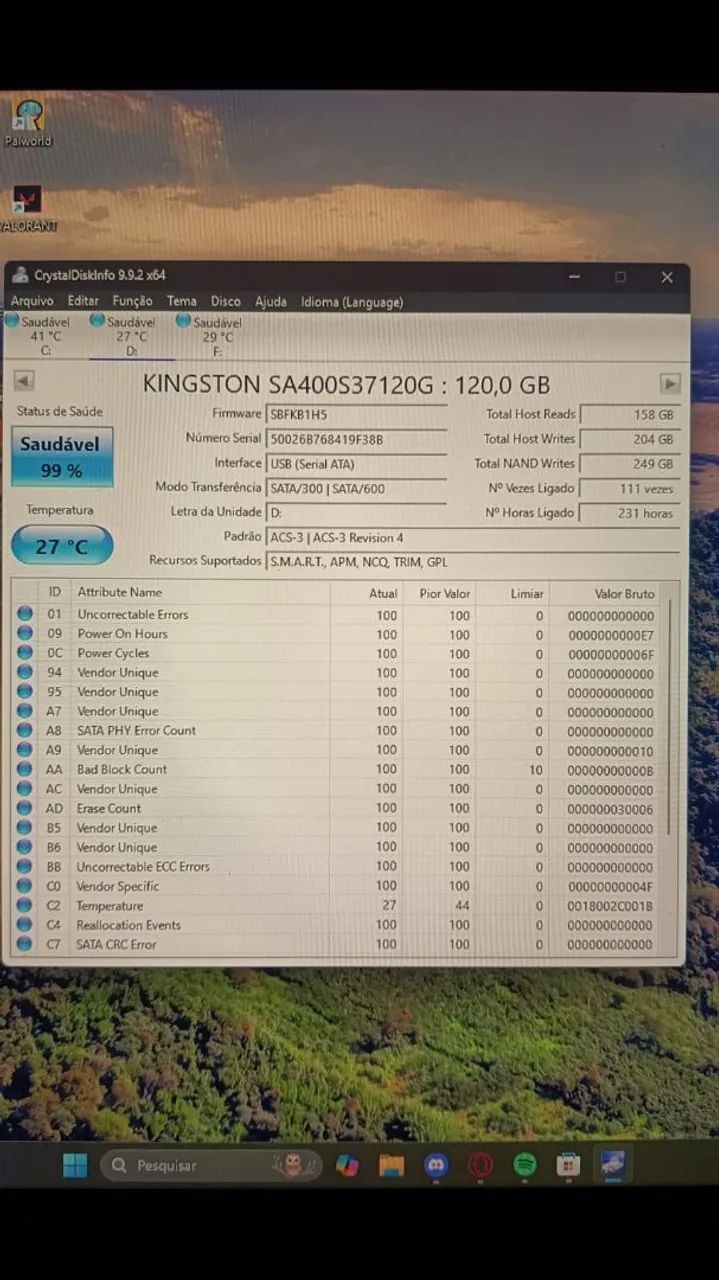The image size is (719, 1280).
Task: Click raw value 00000000000B of Bad Block Count
Action: coord(610,770)
